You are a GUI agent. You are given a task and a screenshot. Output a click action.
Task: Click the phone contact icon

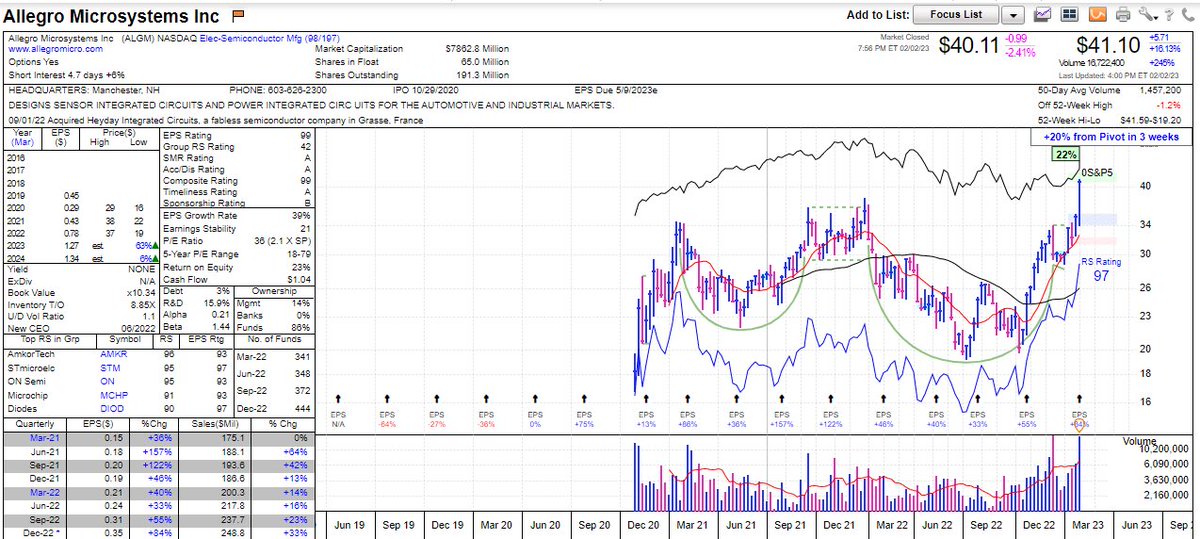(x=1187, y=15)
